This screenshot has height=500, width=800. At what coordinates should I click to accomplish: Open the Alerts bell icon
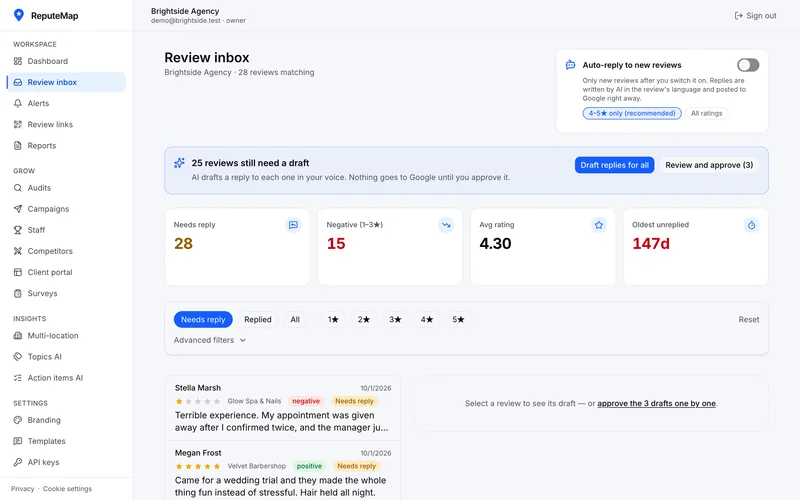coord(18,103)
